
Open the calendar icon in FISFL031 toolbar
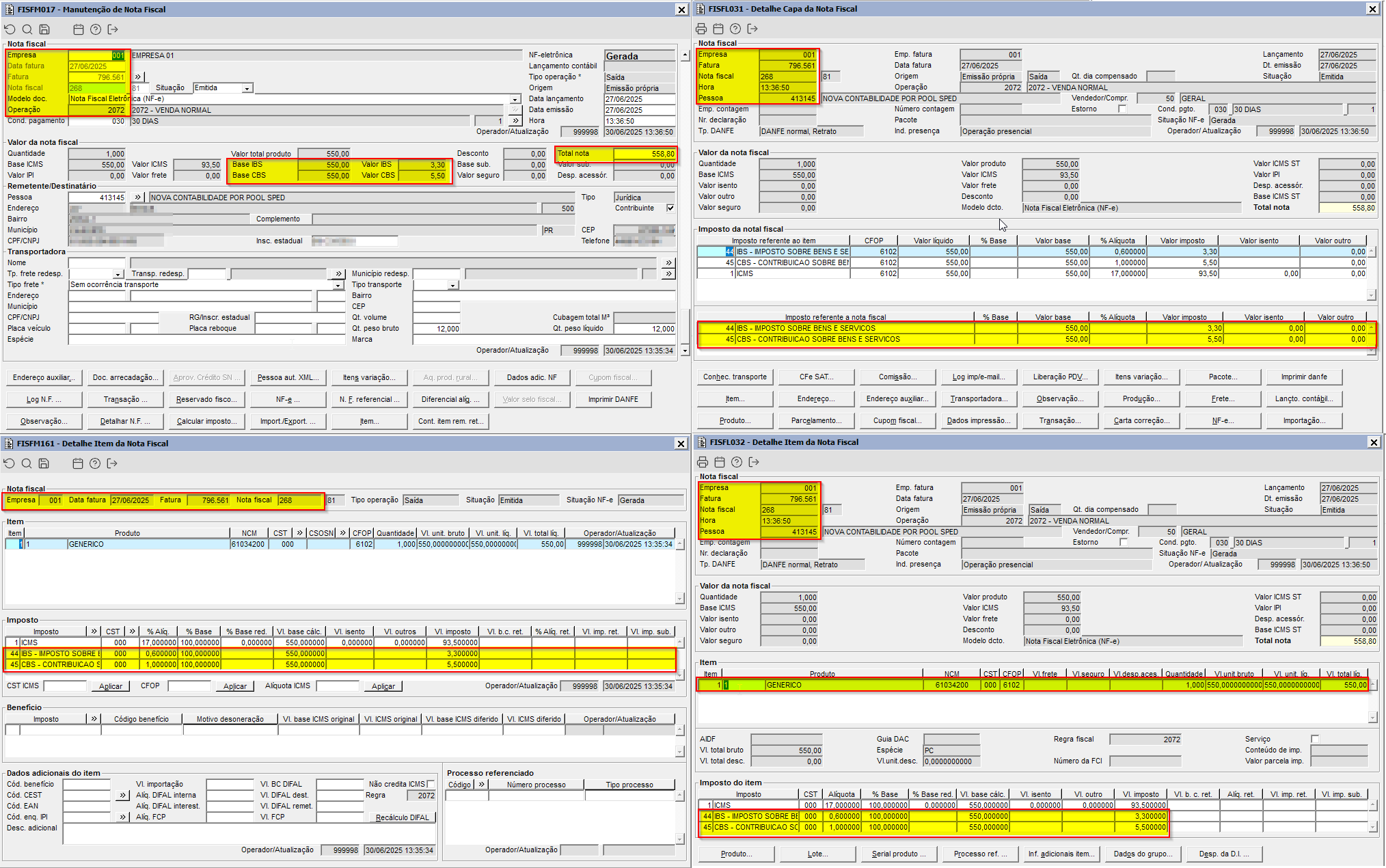pos(718,29)
